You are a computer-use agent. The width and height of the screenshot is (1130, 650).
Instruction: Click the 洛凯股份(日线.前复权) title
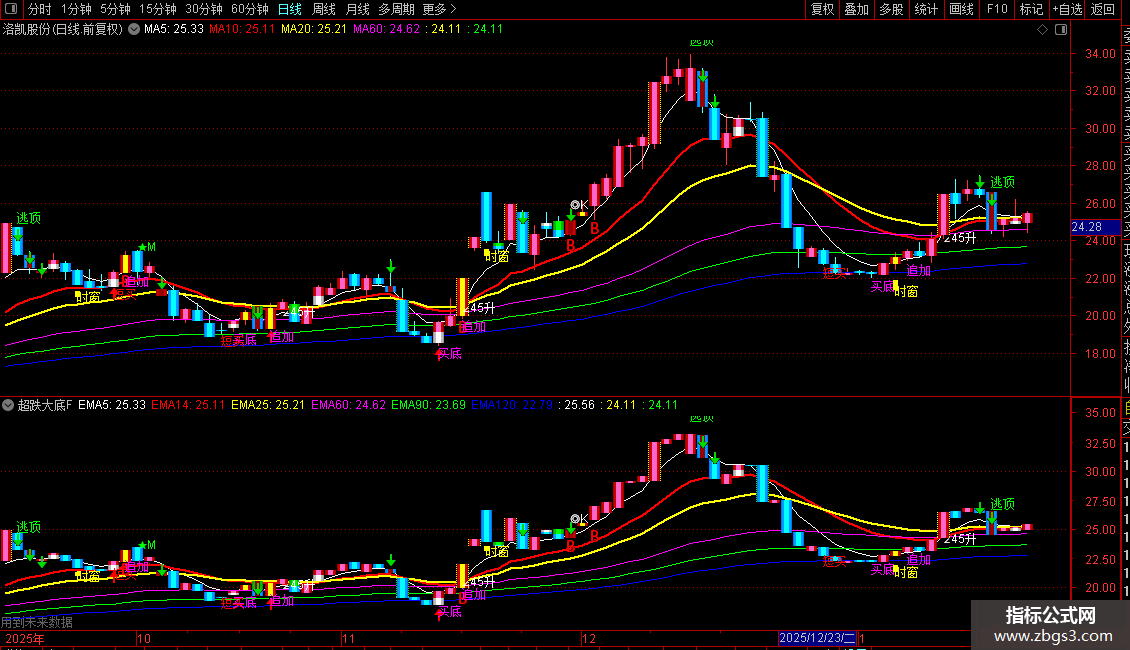(x=63, y=30)
